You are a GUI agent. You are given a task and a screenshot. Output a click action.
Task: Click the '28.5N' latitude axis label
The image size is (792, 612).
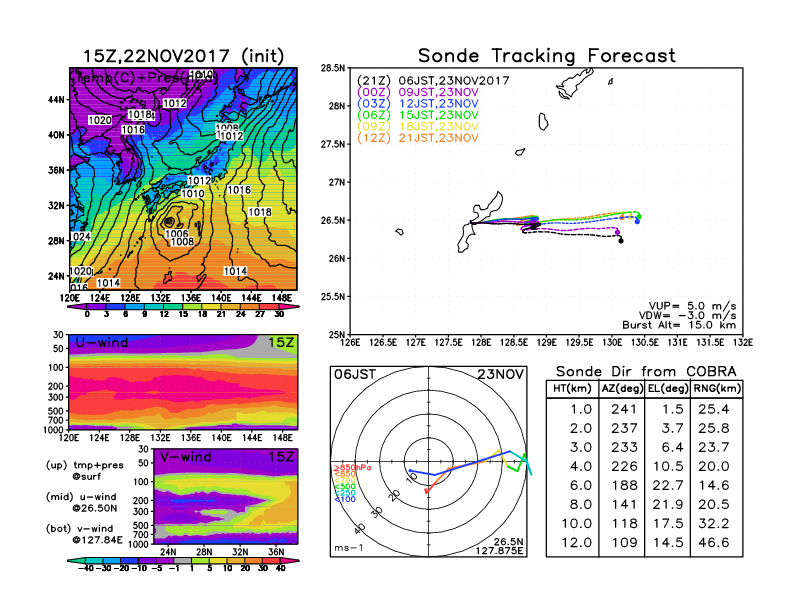click(333, 68)
